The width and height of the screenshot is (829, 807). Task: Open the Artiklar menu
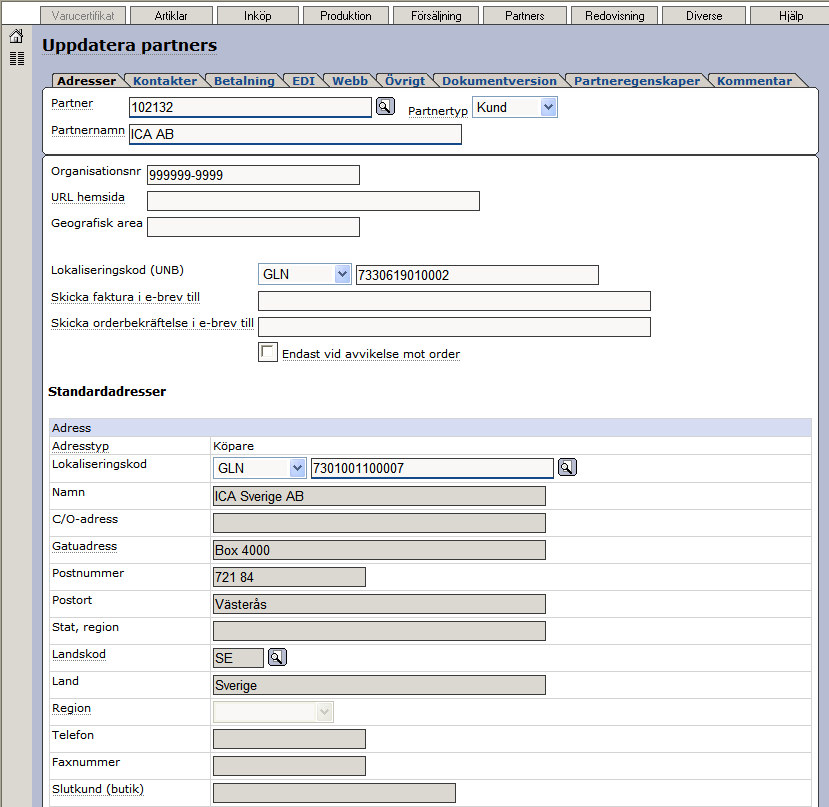coord(171,16)
